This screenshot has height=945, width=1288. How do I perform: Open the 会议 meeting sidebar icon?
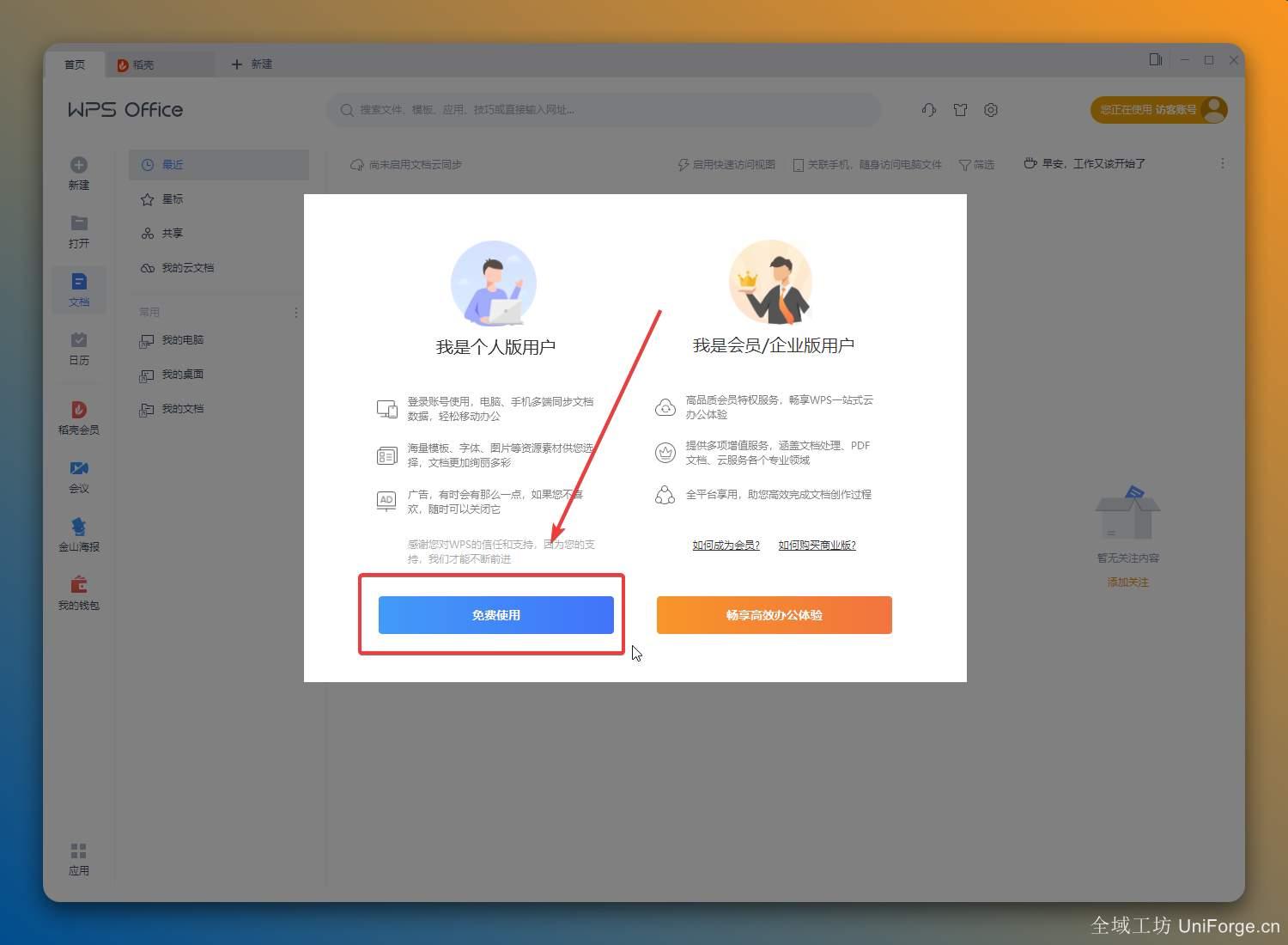click(79, 468)
